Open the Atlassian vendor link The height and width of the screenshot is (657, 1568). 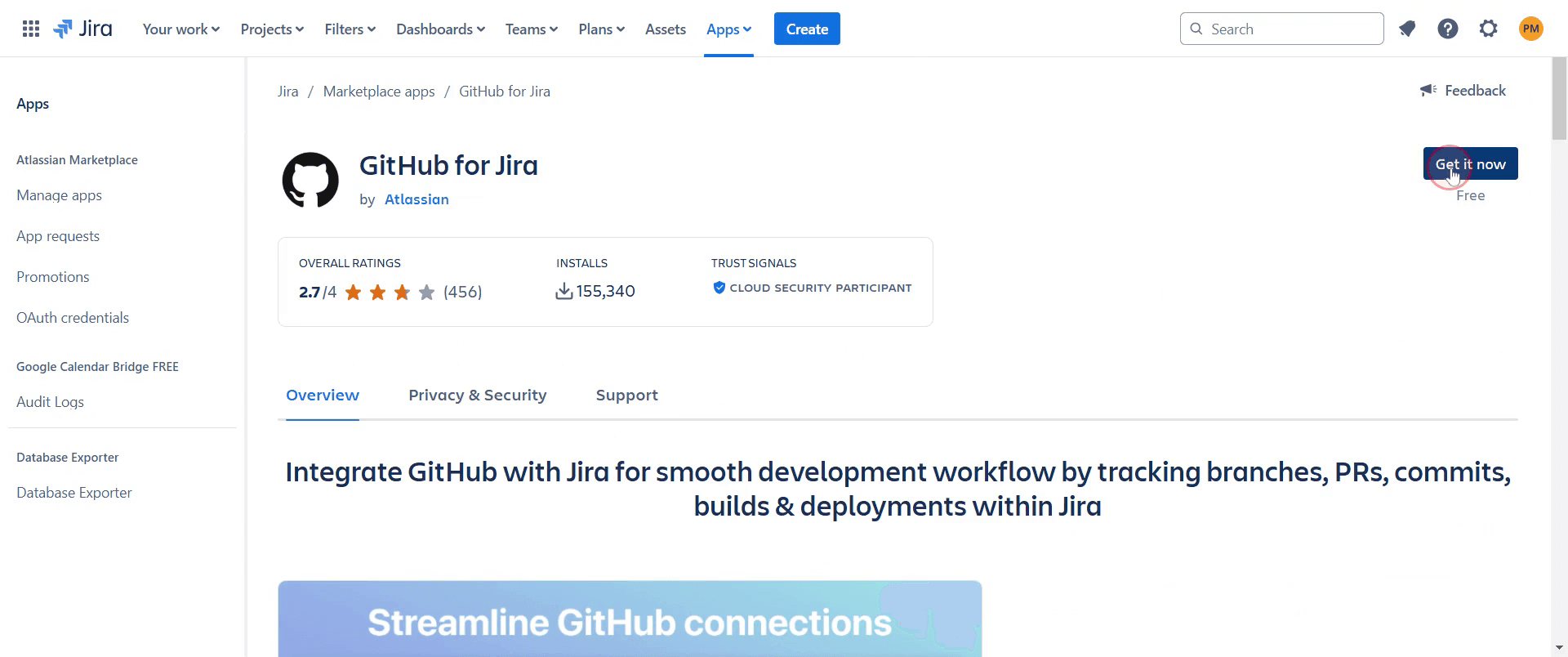point(416,199)
